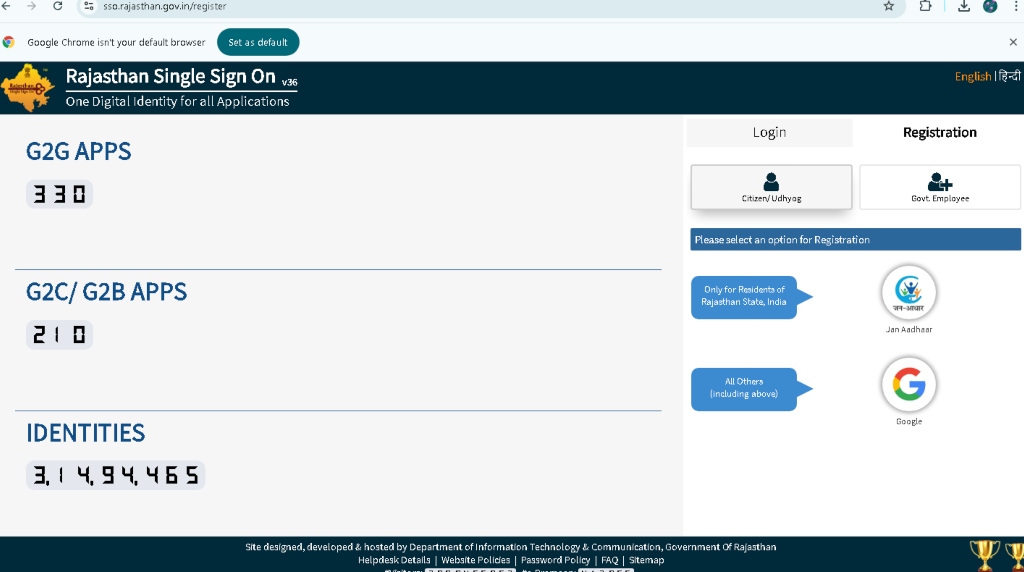Dismiss the default browser notification bar
Image resolution: width=1024 pixels, height=572 pixels.
[x=1013, y=42]
